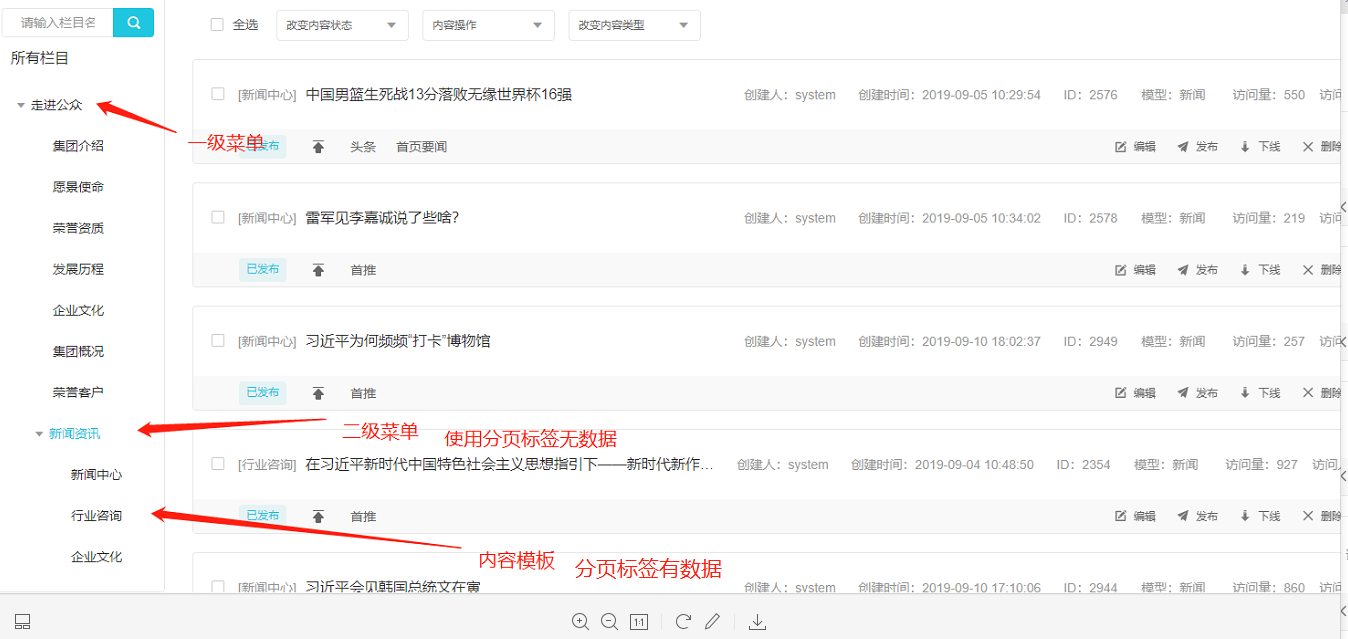Click ID: 2949 text
This screenshot has width=1348, height=639.
coord(1090,341)
